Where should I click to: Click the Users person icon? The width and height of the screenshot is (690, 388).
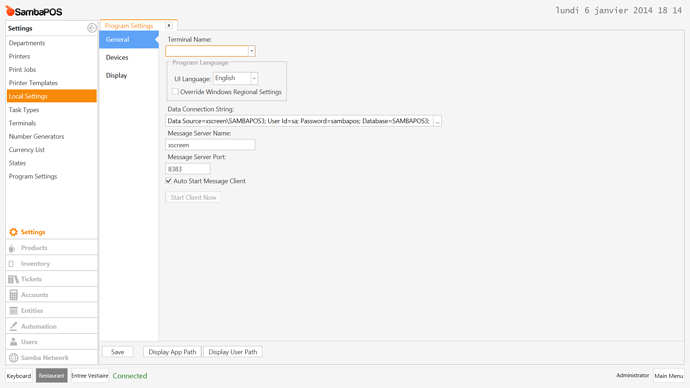click(x=14, y=342)
